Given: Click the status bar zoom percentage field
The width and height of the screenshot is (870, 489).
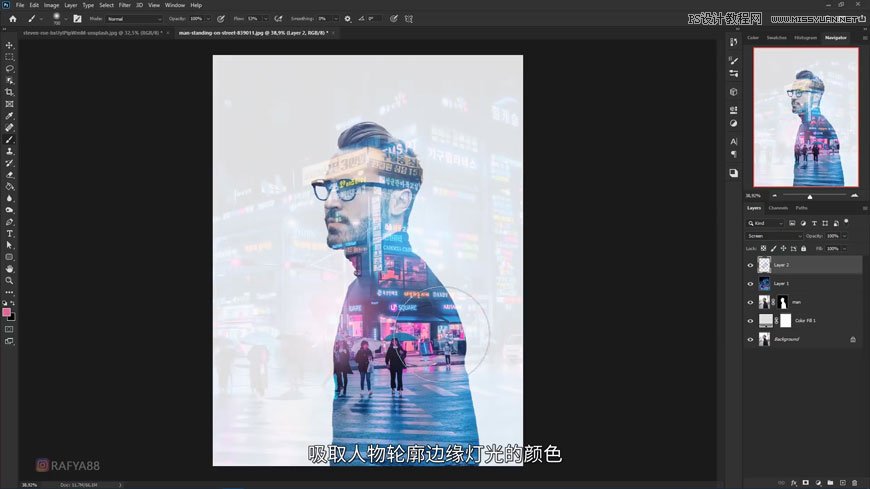Looking at the screenshot, I should [29, 485].
